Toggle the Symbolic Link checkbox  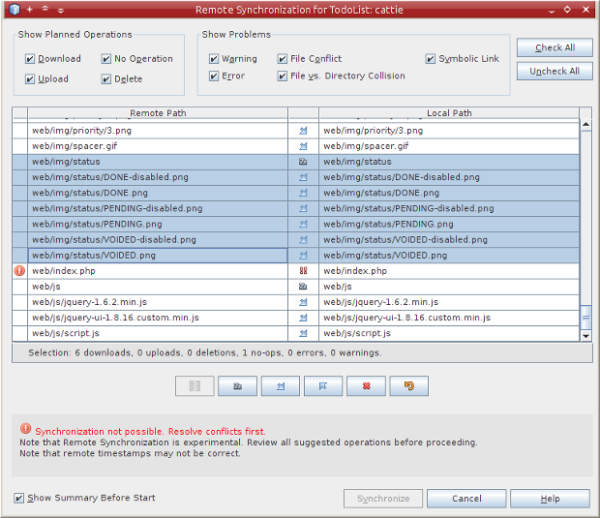[431, 59]
